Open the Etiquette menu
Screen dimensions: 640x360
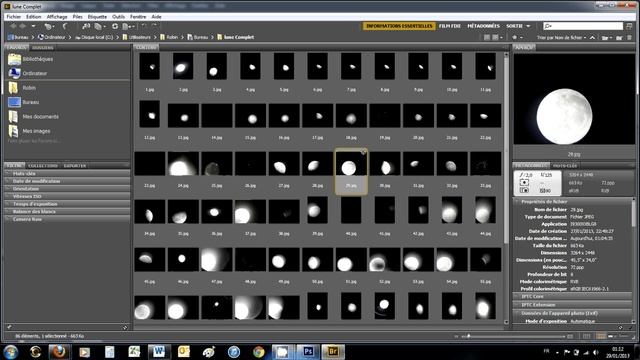[x=97, y=17]
